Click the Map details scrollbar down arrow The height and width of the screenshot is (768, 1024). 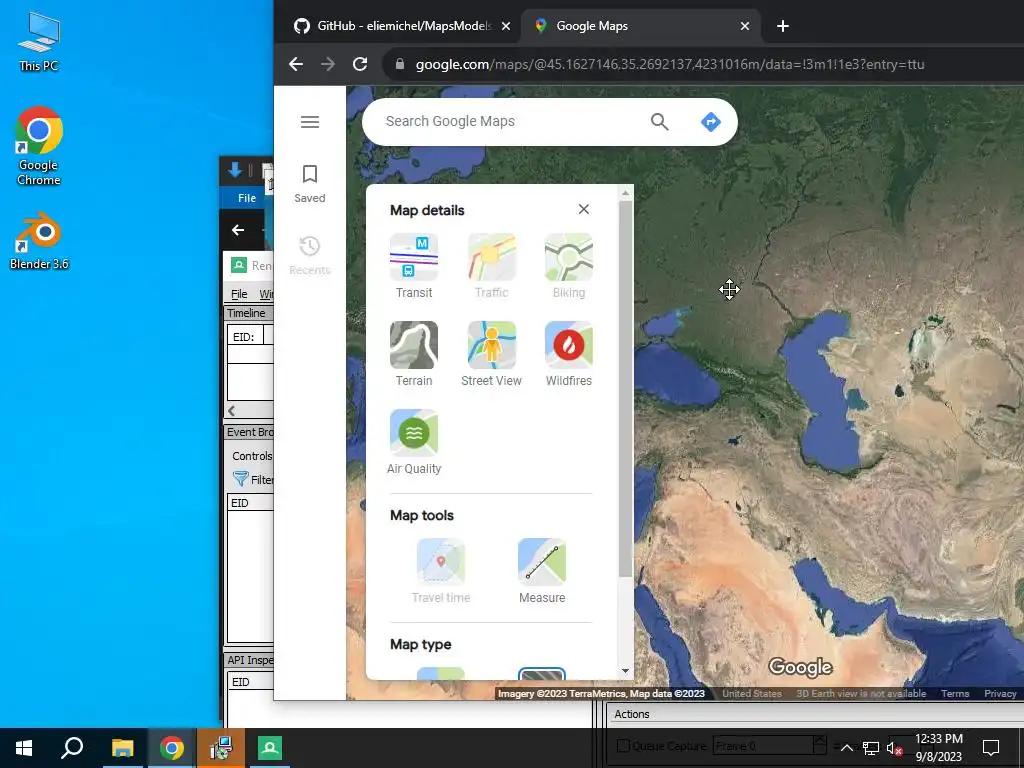626,671
